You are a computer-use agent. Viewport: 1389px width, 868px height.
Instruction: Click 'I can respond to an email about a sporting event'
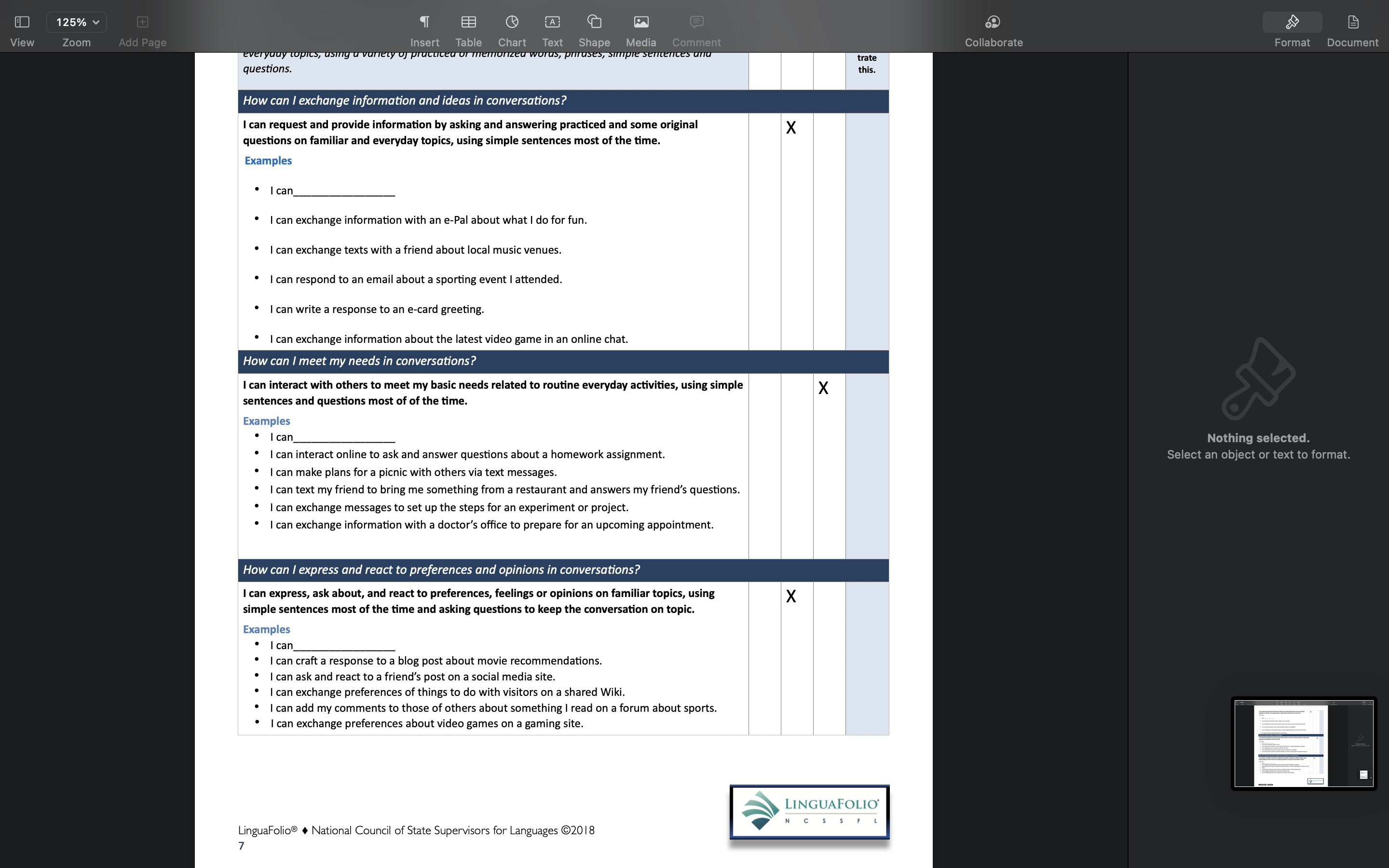click(x=416, y=279)
